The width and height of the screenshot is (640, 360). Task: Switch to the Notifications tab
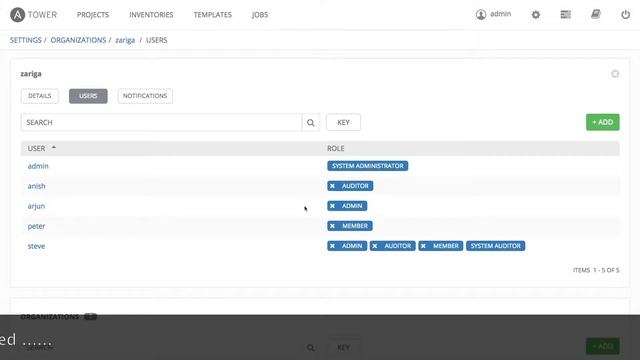[x=145, y=96]
